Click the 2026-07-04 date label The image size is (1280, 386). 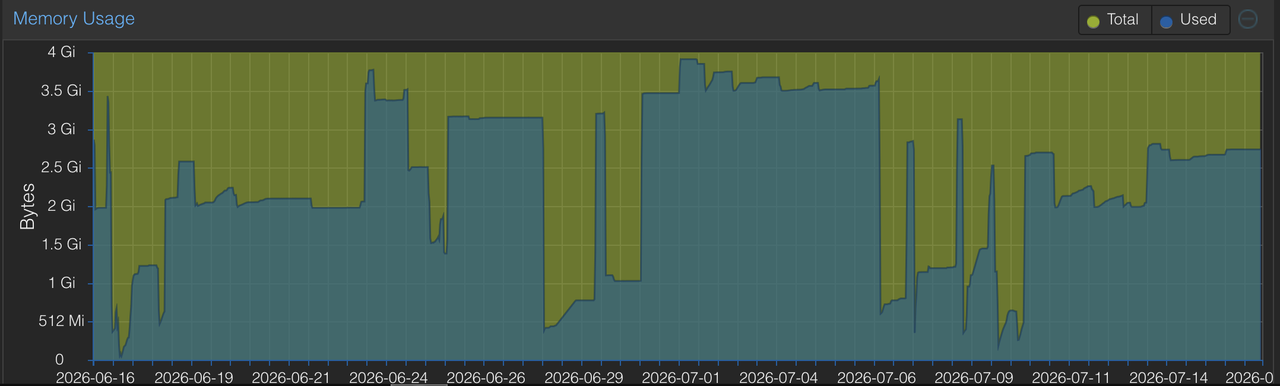pyautogui.click(x=778, y=378)
